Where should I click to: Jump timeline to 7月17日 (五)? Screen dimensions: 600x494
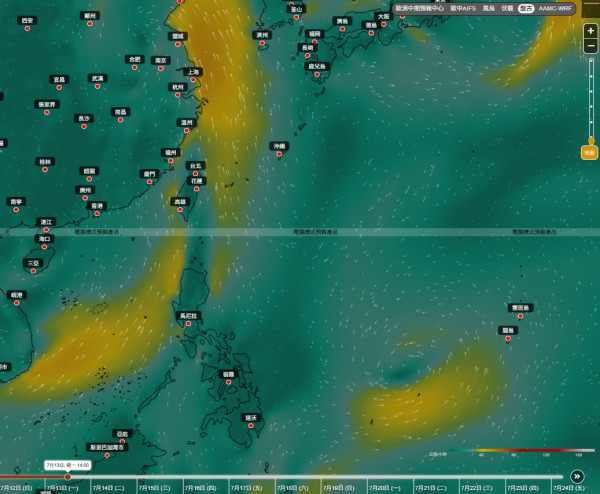point(246,488)
